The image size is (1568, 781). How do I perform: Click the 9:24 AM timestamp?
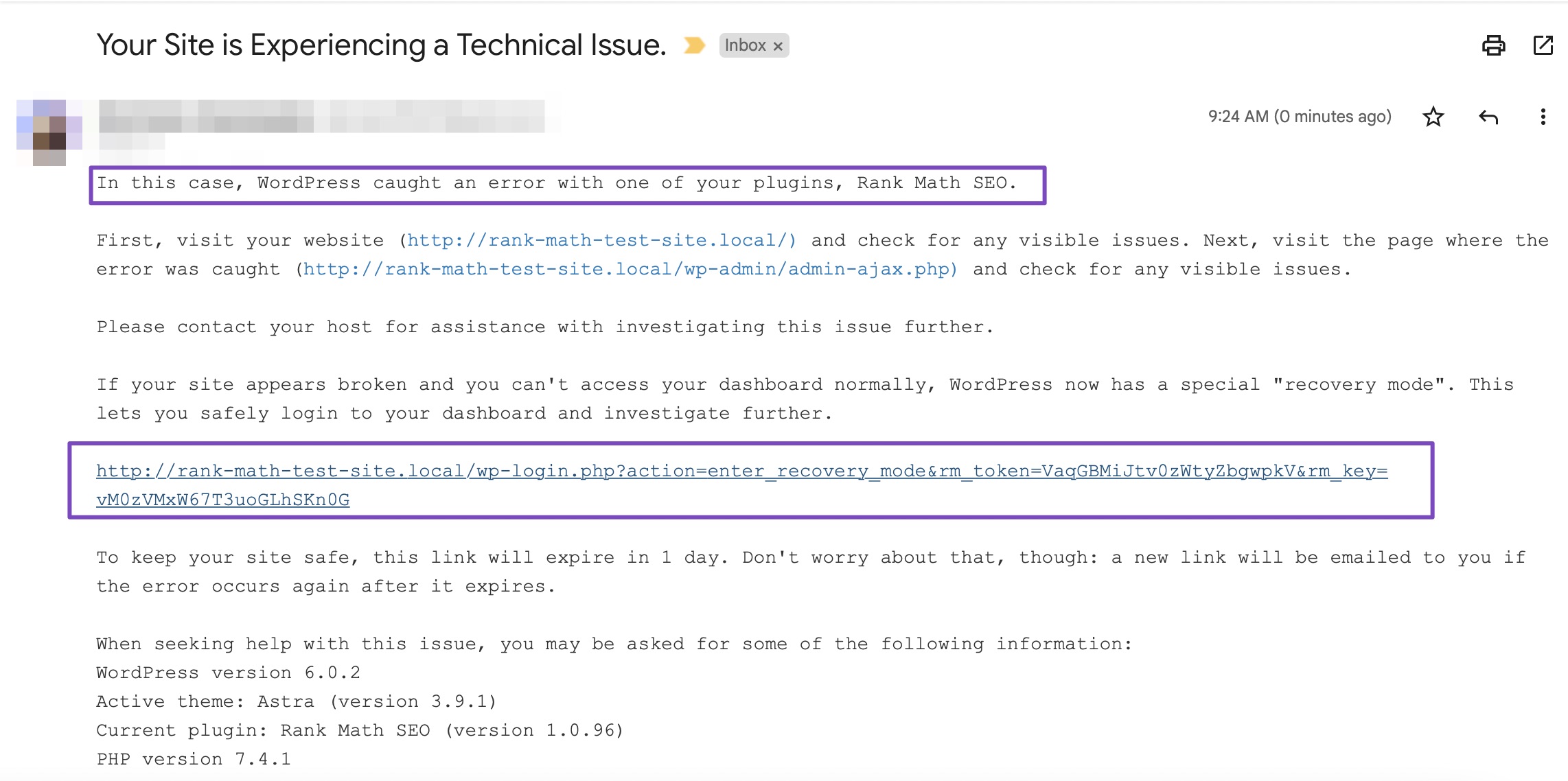click(1300, 117)
